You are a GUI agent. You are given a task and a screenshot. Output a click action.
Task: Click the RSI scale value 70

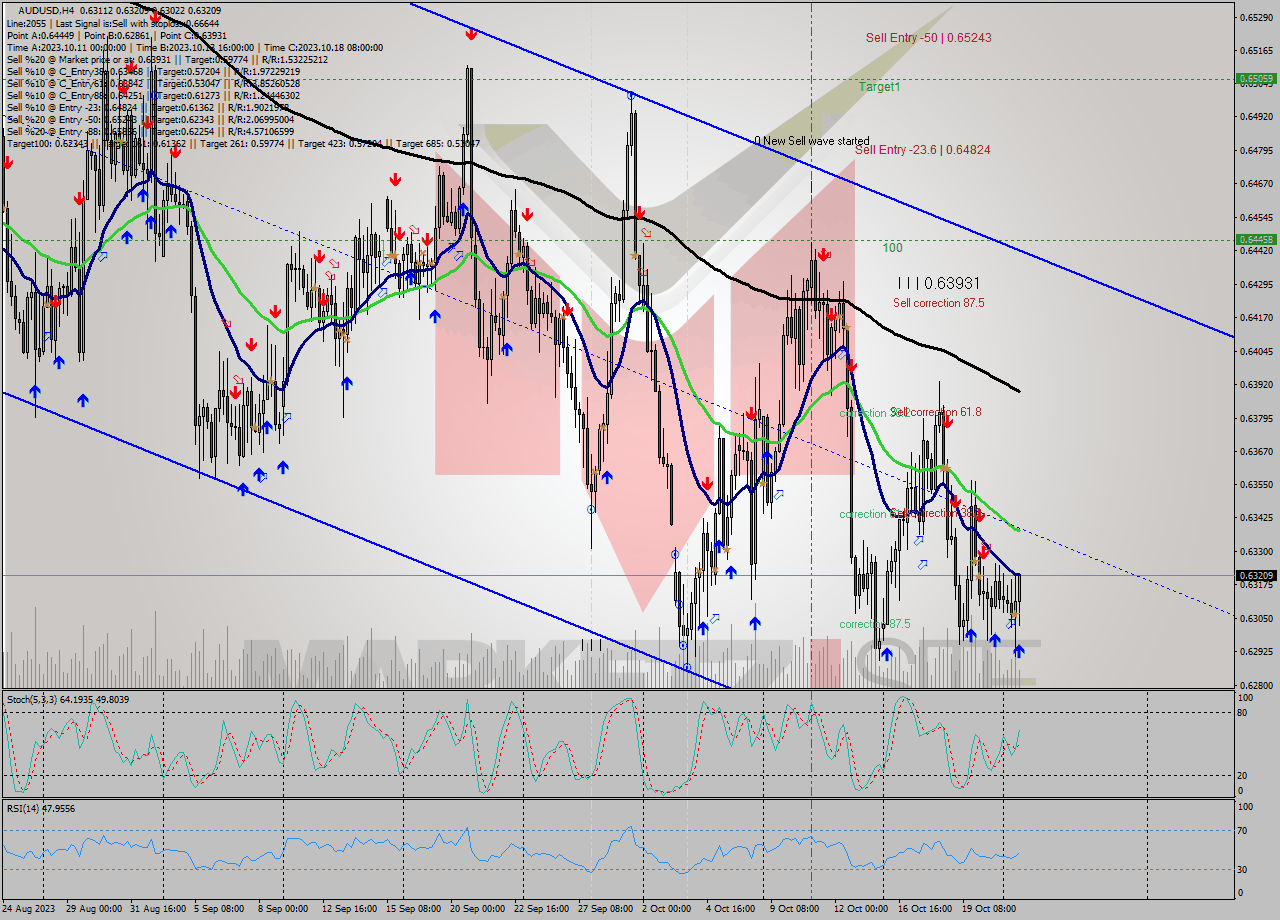click(x=1243, y=830)
